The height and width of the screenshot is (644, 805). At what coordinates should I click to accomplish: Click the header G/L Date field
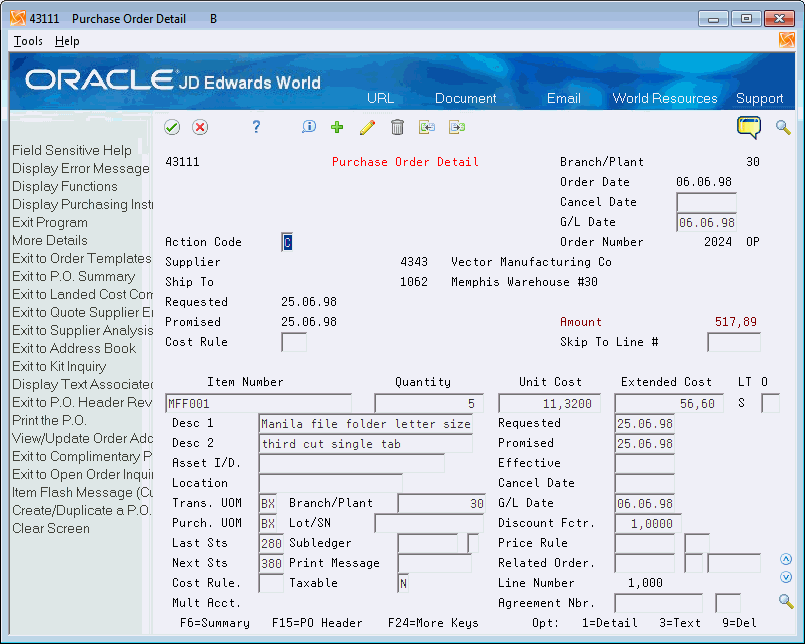pos(706,222)
